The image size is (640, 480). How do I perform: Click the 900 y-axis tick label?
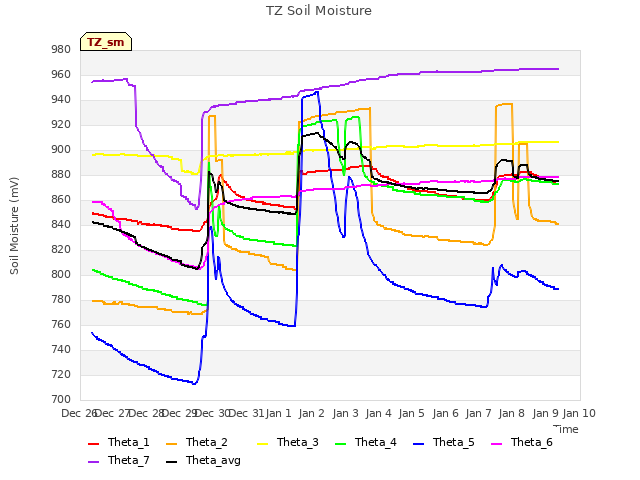[x=61, y=150]
